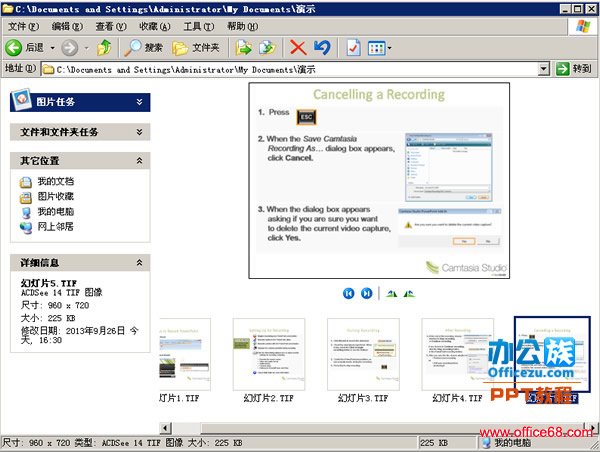Open 网上邻居 link
This screenshot has height=452, width=600.
tap(56, 227)
